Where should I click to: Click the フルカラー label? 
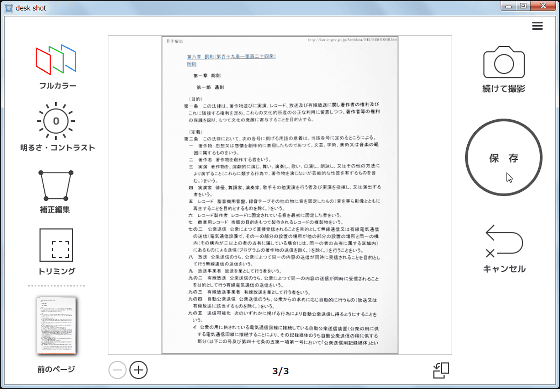pos(58,86)
